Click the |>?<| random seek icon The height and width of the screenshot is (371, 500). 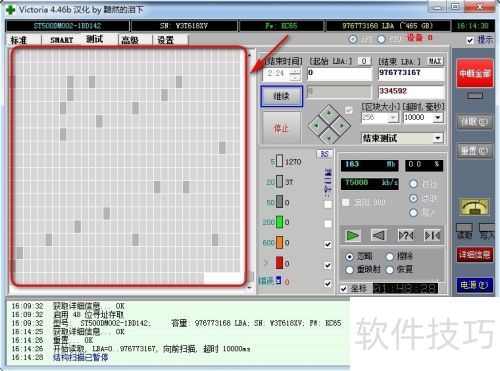pos(406,236)
